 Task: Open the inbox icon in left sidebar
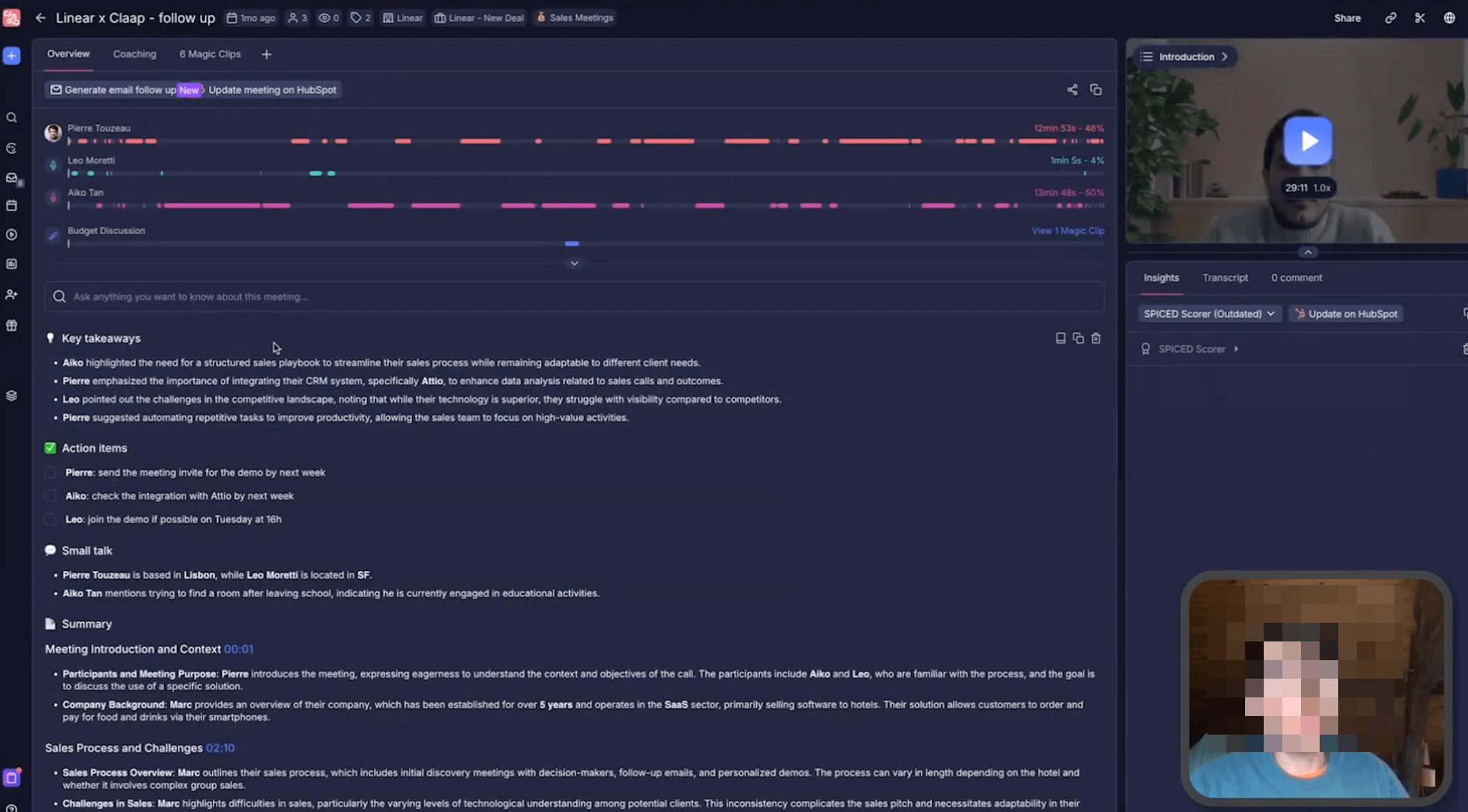click(x=11, y=178)
